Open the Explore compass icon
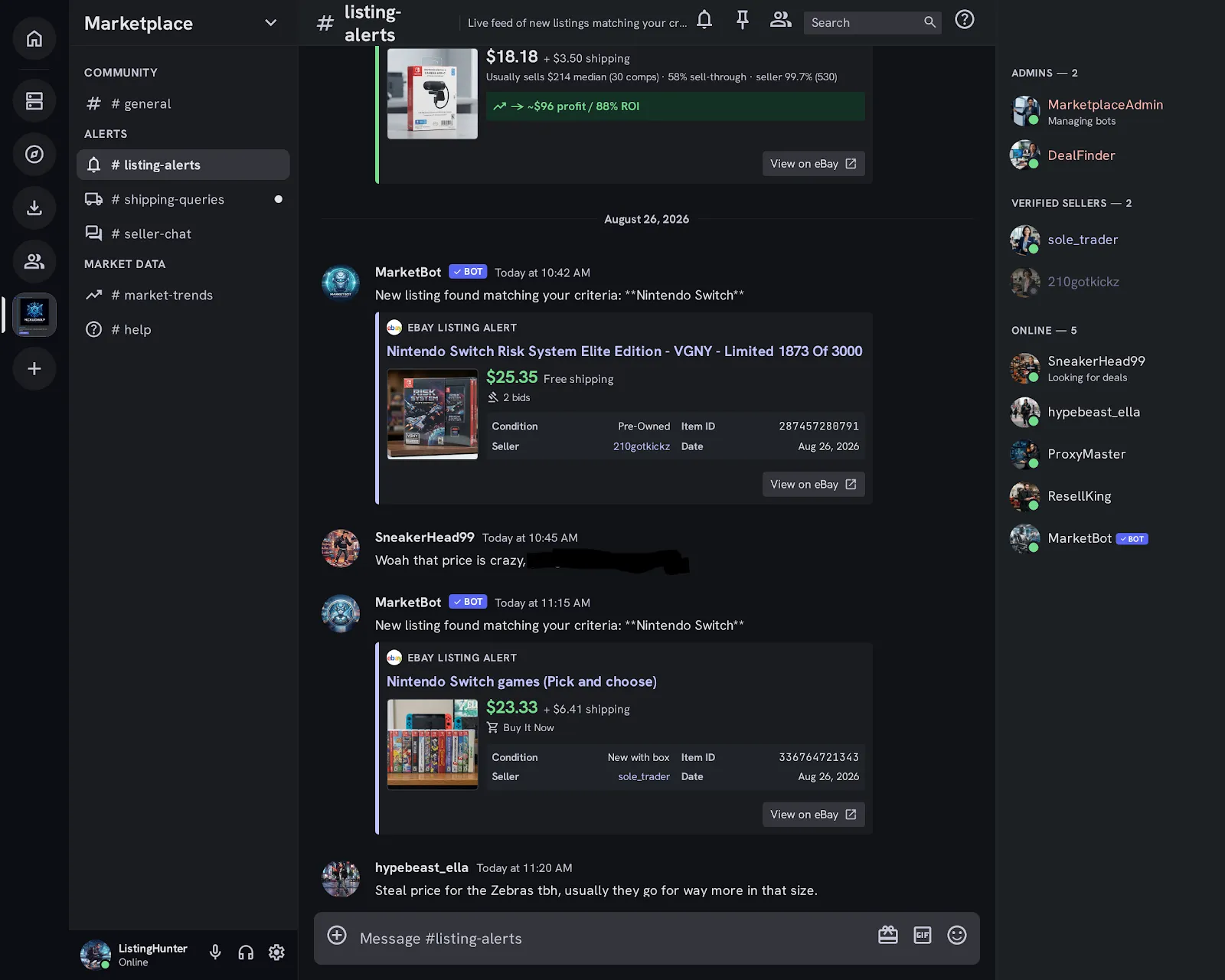 click(34, 154)
